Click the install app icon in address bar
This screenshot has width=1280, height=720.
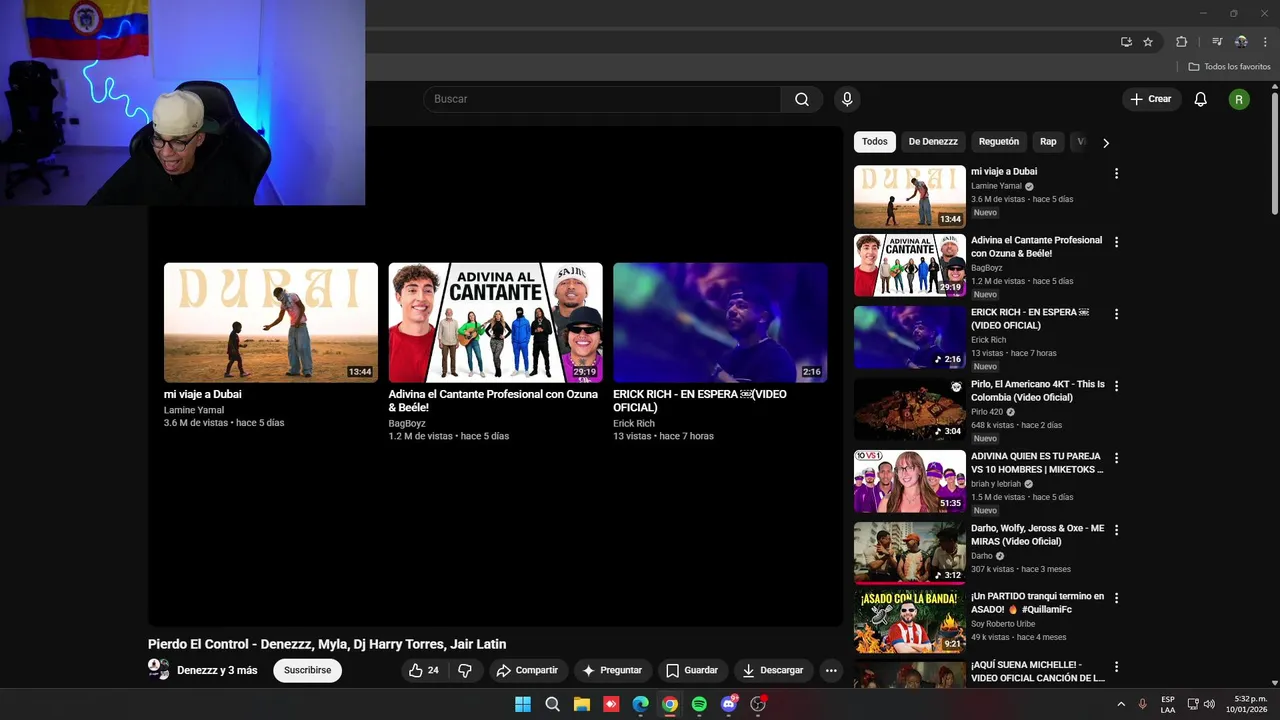[x=1126, y=42]
